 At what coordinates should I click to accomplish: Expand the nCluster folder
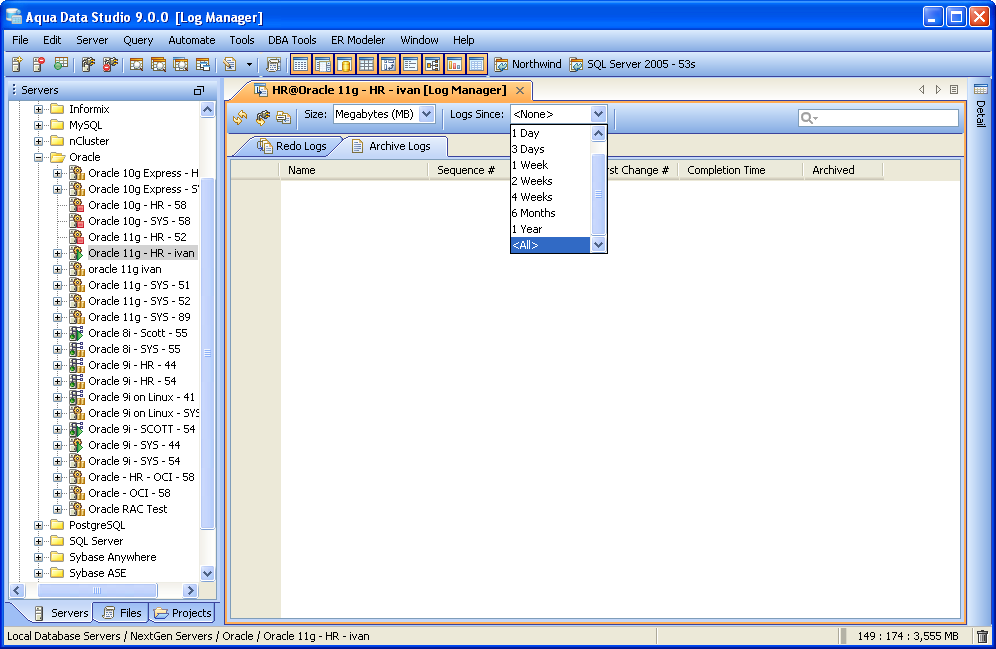pyautogui.click(x=39, y=141)
